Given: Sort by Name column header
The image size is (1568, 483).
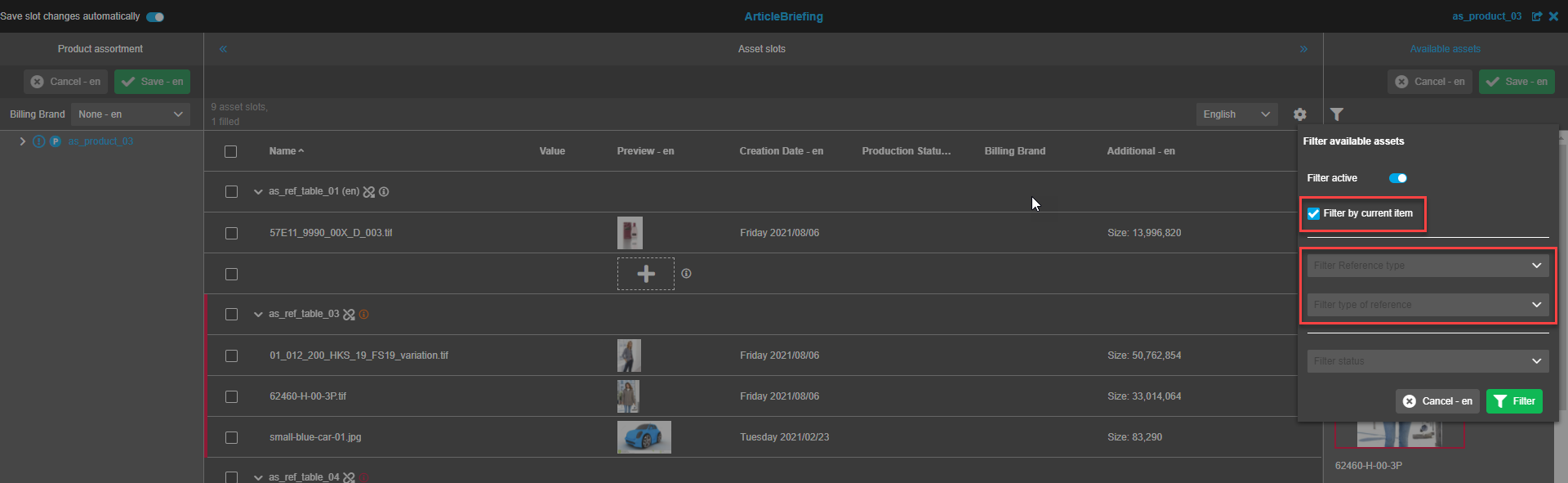Looking at the screenshot, I should 283,151.
